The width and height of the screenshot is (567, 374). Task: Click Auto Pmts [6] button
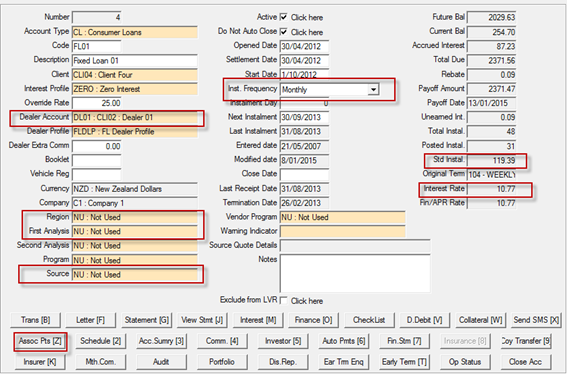[x=344, y=341]
